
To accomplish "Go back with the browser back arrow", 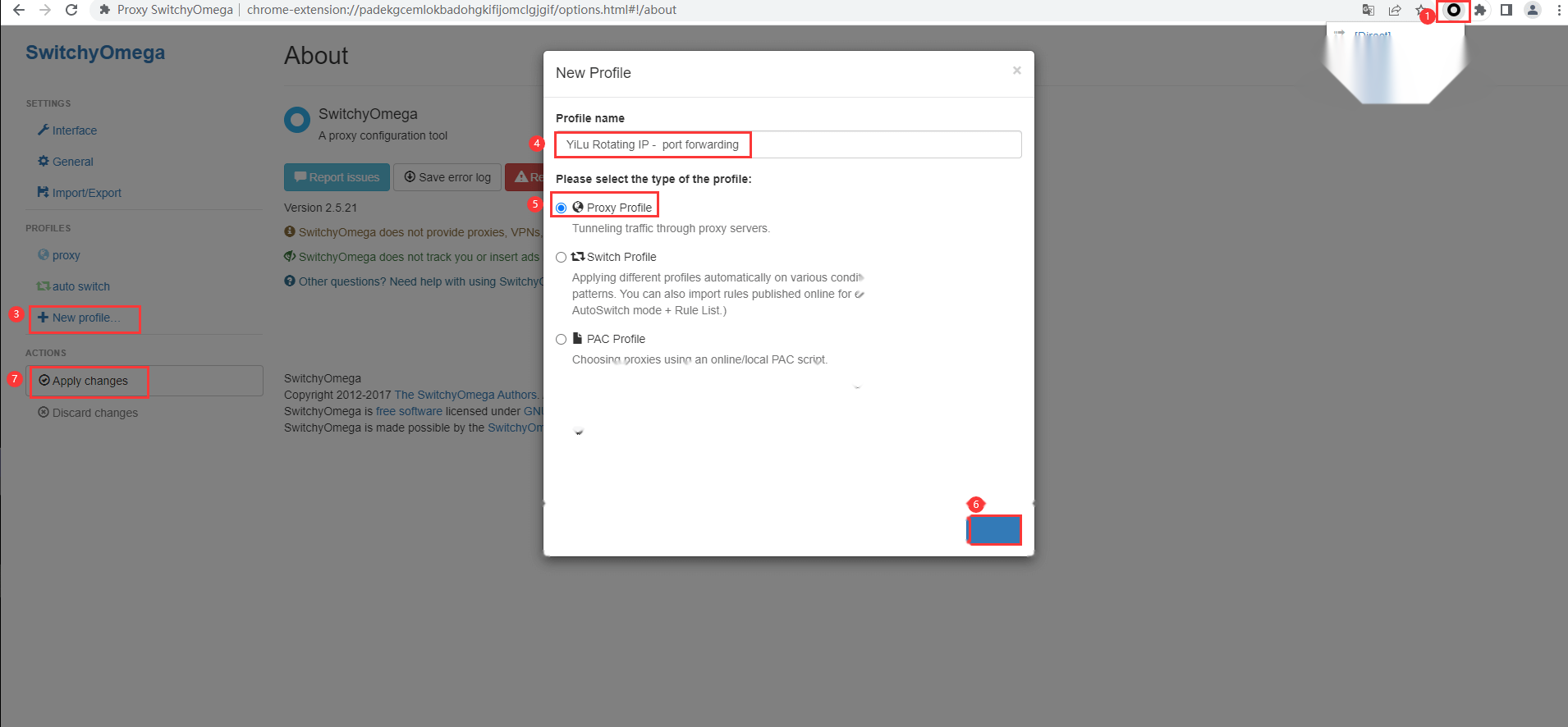I will coord(19,10).
